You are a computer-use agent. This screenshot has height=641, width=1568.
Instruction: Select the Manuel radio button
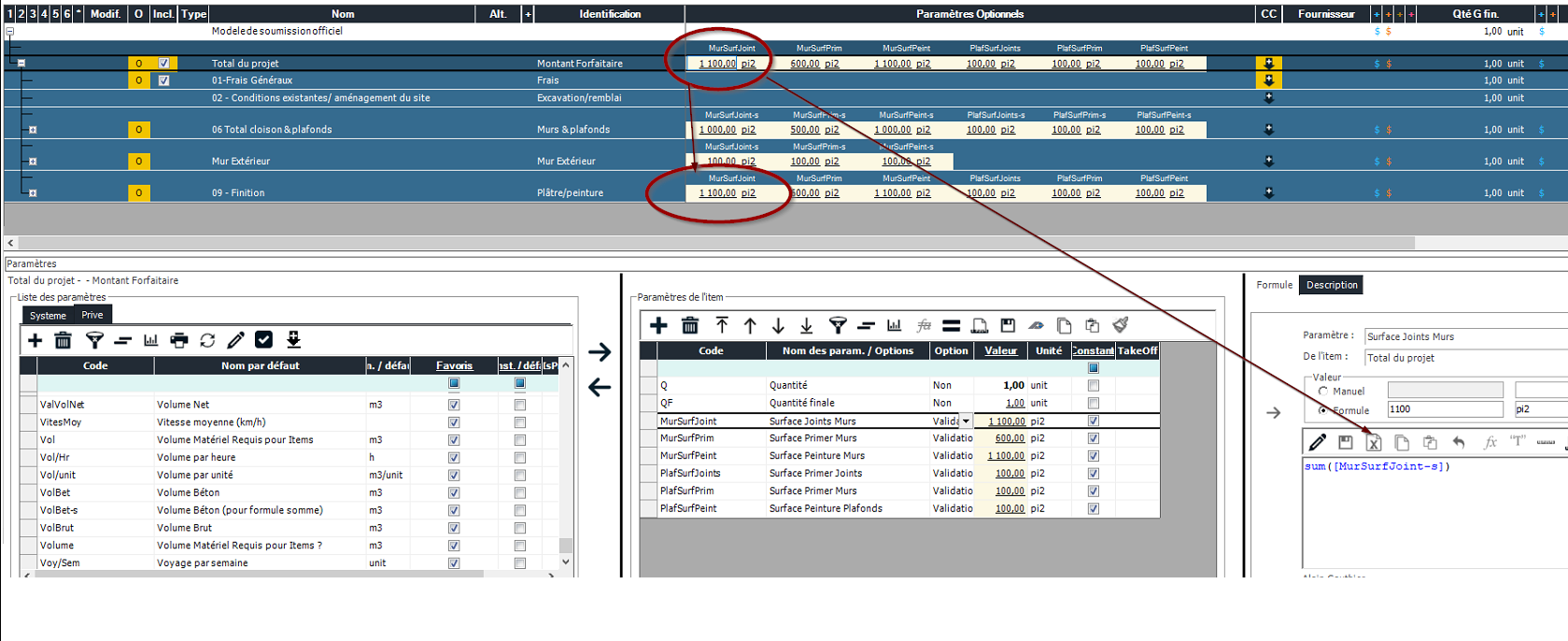tap(1323, 392)
